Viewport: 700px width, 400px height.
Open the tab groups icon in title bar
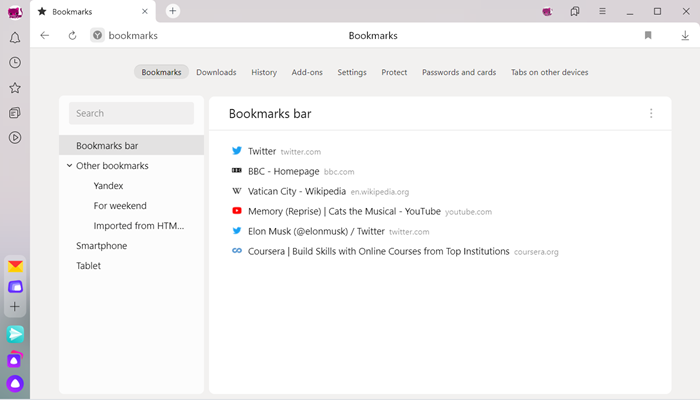coord(575,12)
